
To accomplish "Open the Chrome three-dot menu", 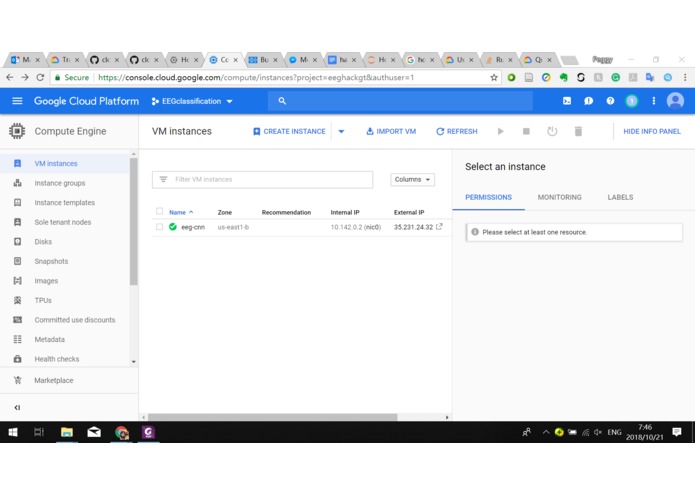I will (x=685, y=78).
